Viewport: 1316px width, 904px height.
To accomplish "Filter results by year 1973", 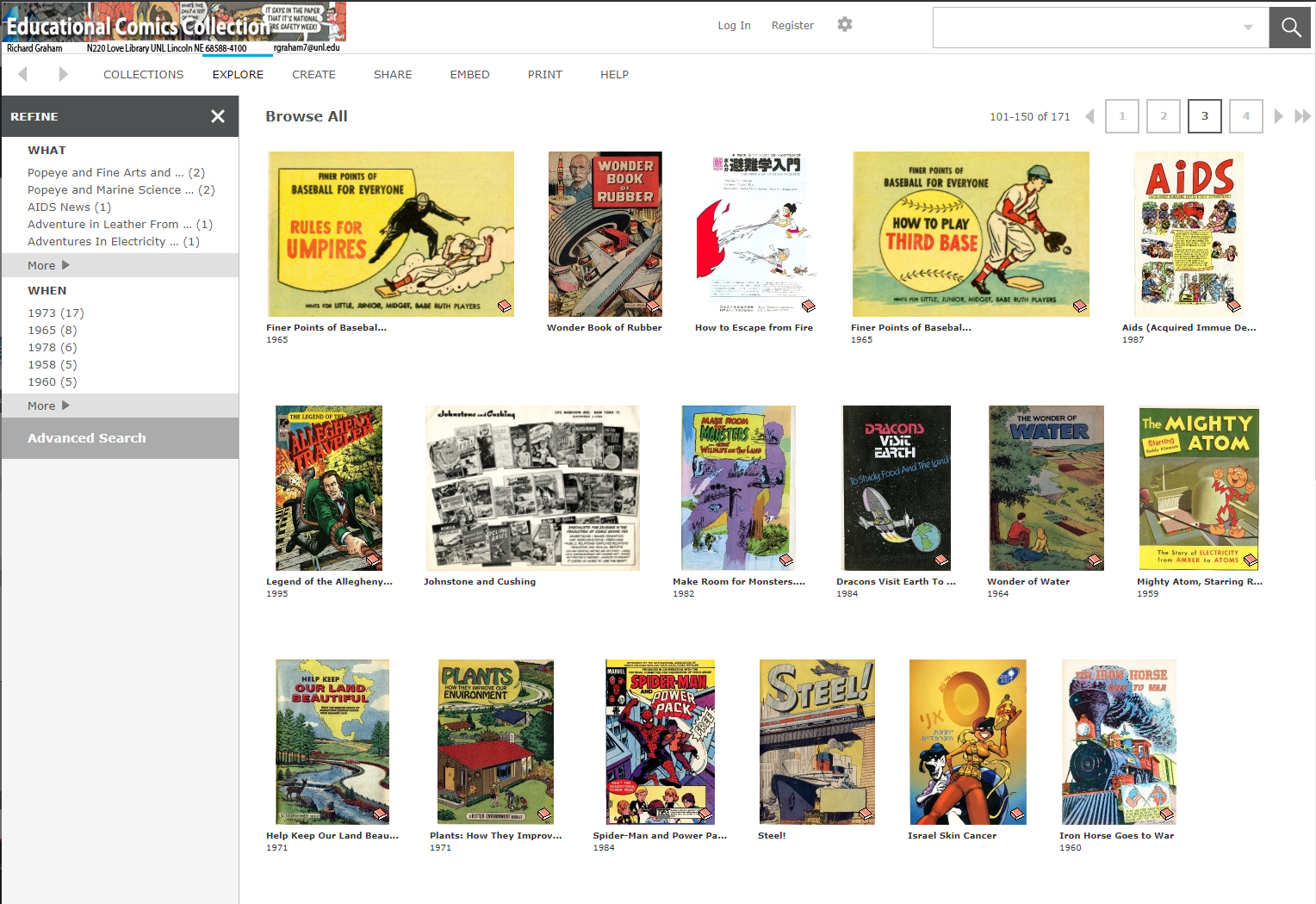I will click(x=55, y=313).
